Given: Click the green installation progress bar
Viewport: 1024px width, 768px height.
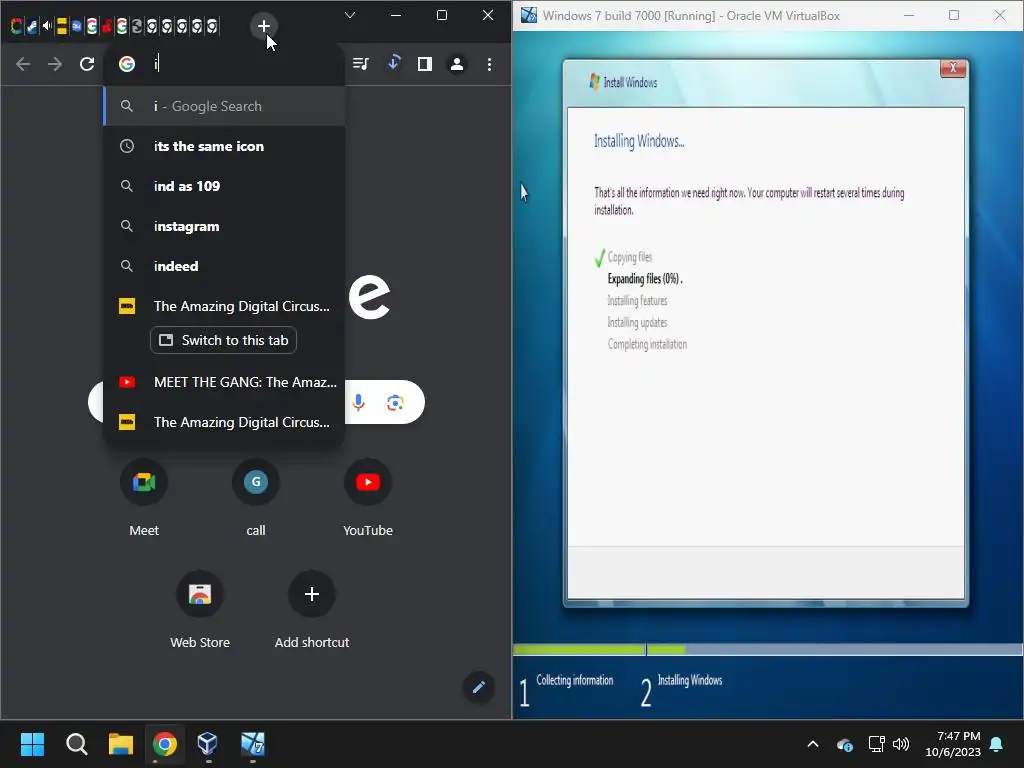Looking at the screenshot, I should tap(600, 650).
